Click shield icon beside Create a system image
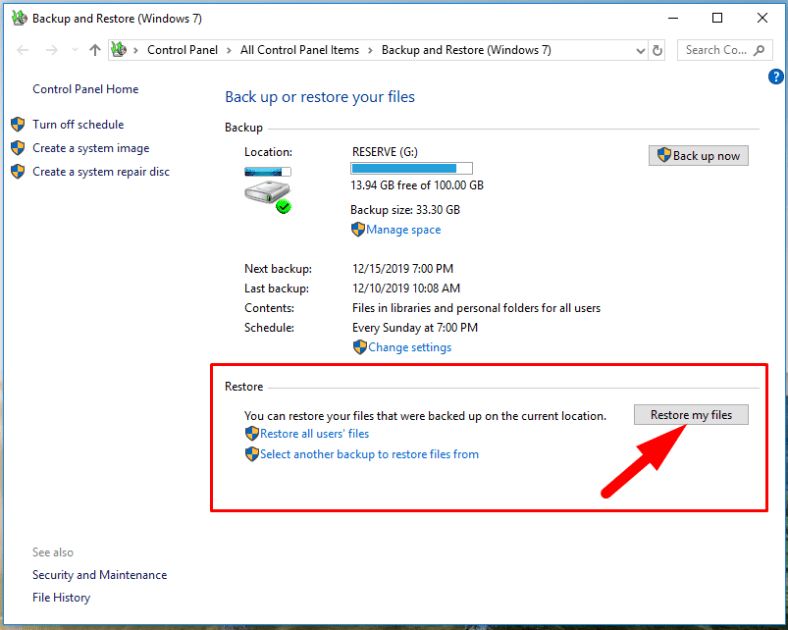Image resolution: width=788 pixels, height=630 pixels. coord(18,148)
